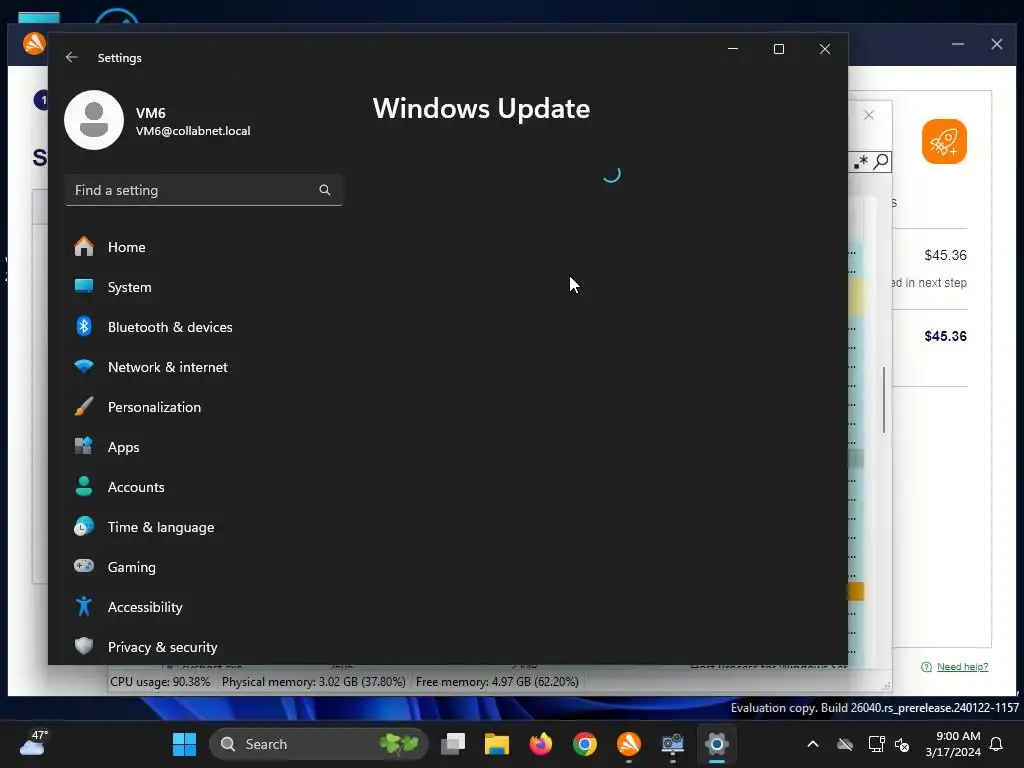Click the Avast logo in background title bar
The height and width of the screenshot is (768, 1024).
(34, 43)
